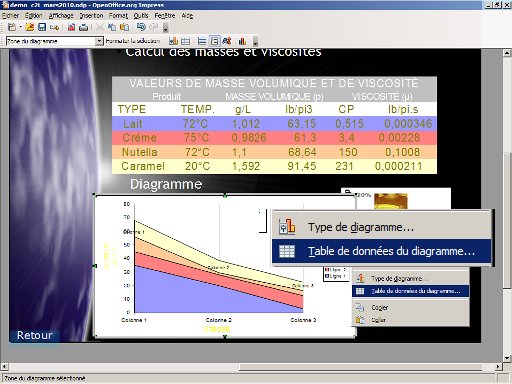Open chart type icon in chart toolbar

pos(173,41)
